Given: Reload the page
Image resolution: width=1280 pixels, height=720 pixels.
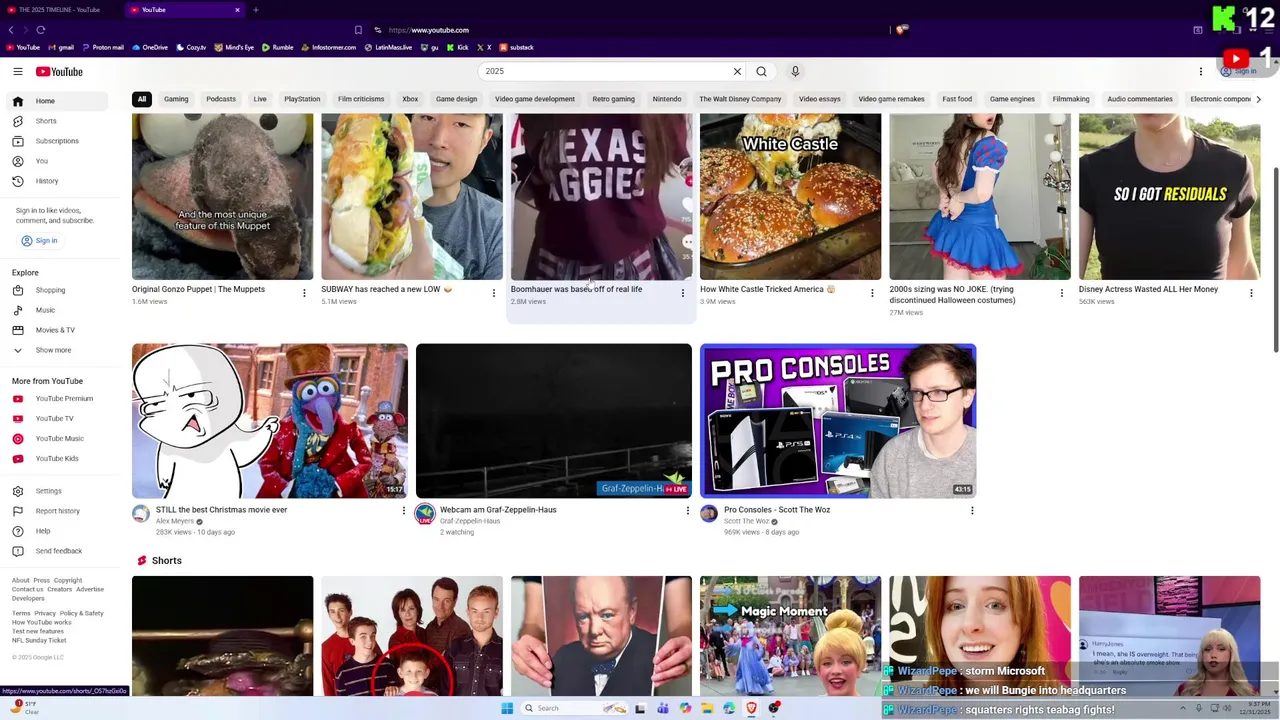Looking at the screenshot, I should 41,30.
